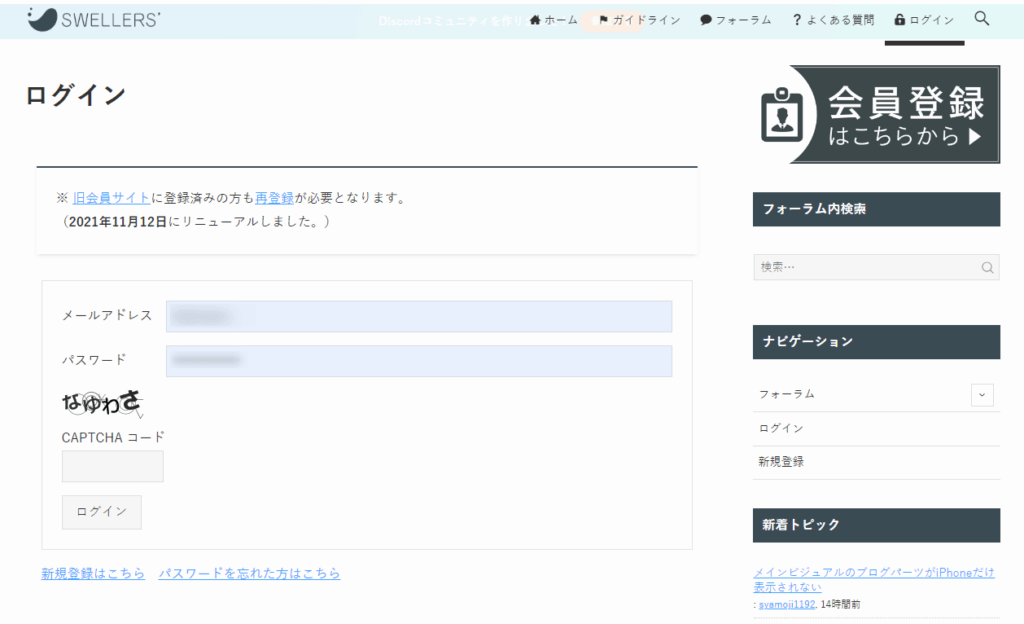Open 新規登録 in sidebar navigation
This screenshot has height=624, width=1024.
tap(781, 462)
